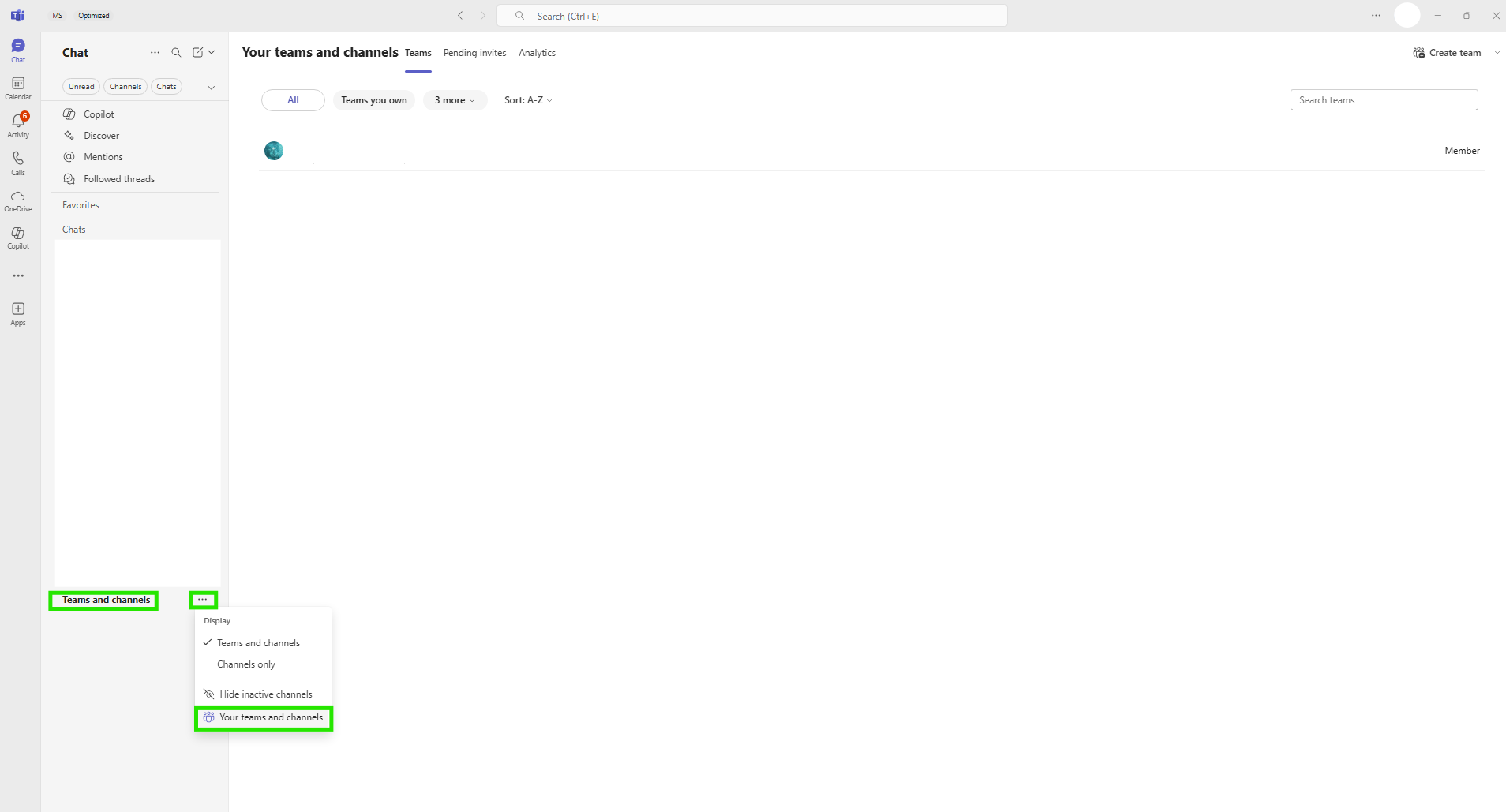Open the team avatar in the teams list

click(274, 151)
